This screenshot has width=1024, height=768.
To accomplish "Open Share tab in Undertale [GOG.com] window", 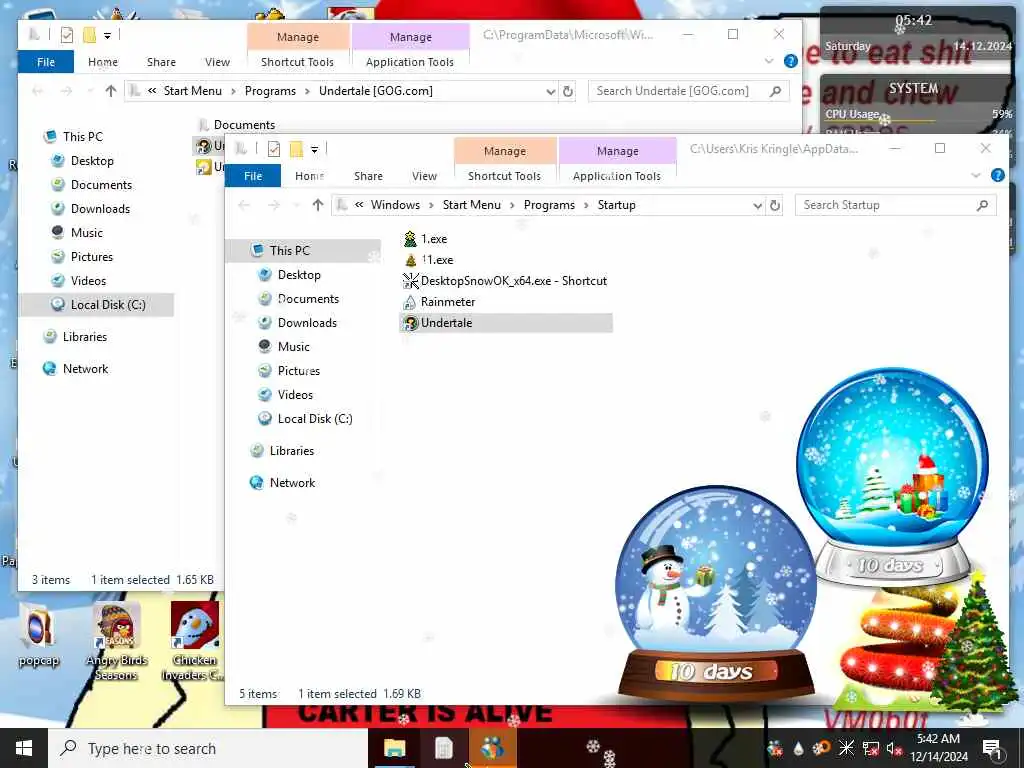I will tap(161, 62).
